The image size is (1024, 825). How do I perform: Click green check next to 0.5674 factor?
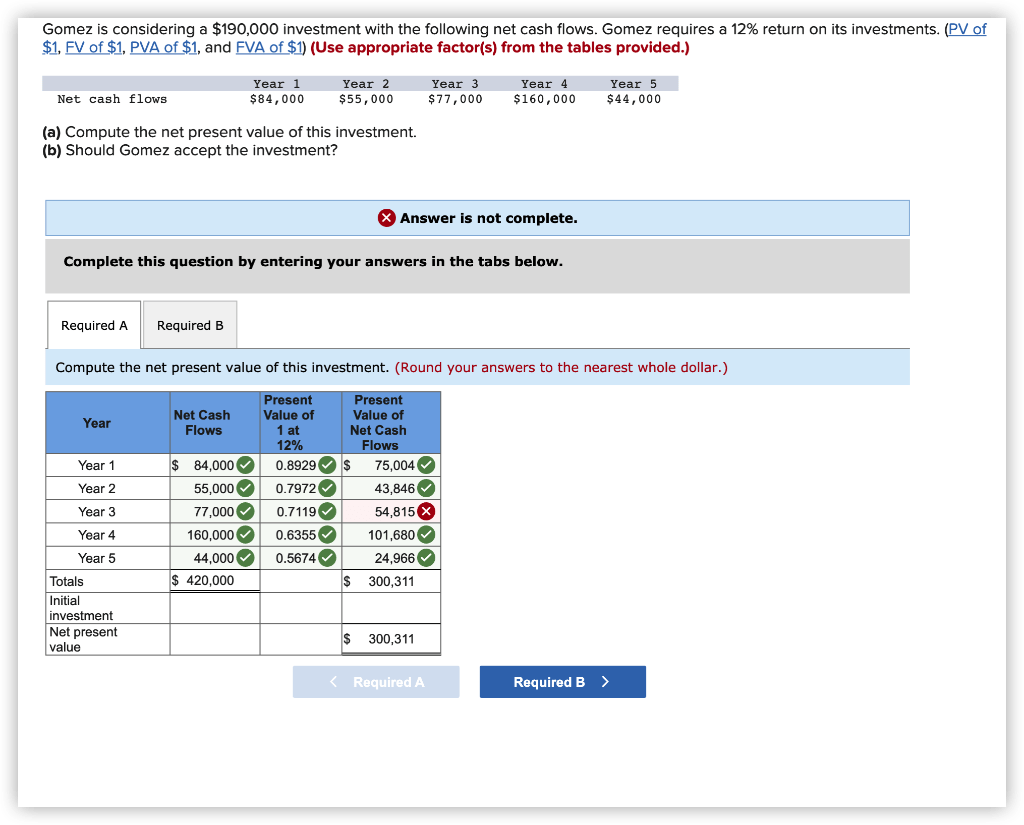point(327,558)
